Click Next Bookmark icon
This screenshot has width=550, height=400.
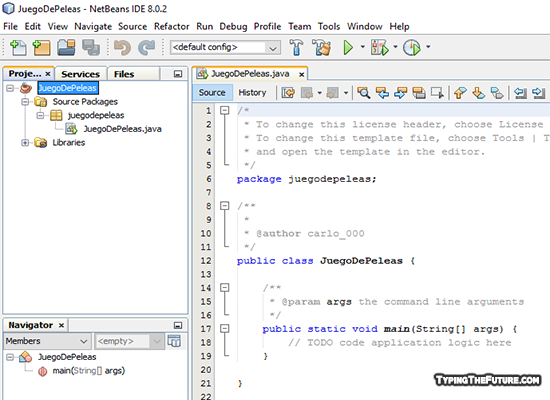(x=478, y=93)
